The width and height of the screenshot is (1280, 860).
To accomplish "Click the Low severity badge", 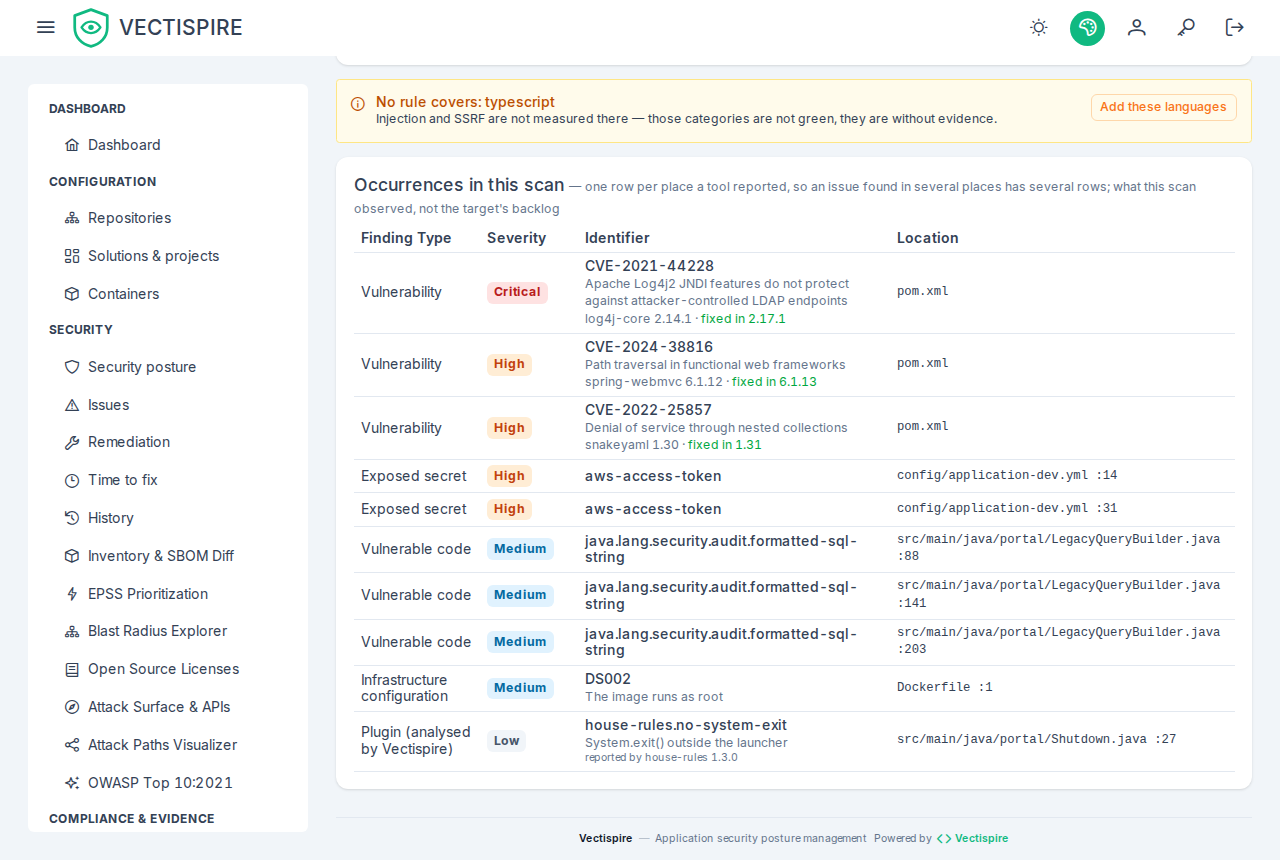I will click(x=506, y=741).
